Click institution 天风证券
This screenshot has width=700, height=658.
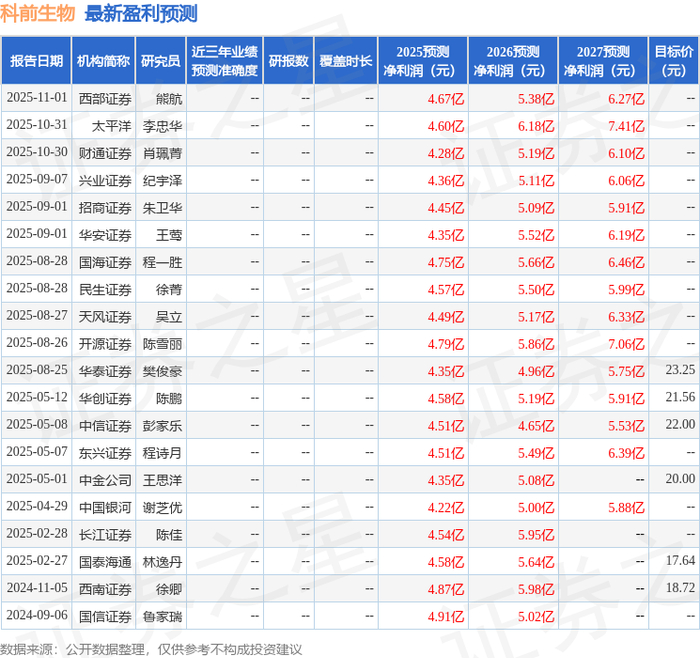click(105, 317)
